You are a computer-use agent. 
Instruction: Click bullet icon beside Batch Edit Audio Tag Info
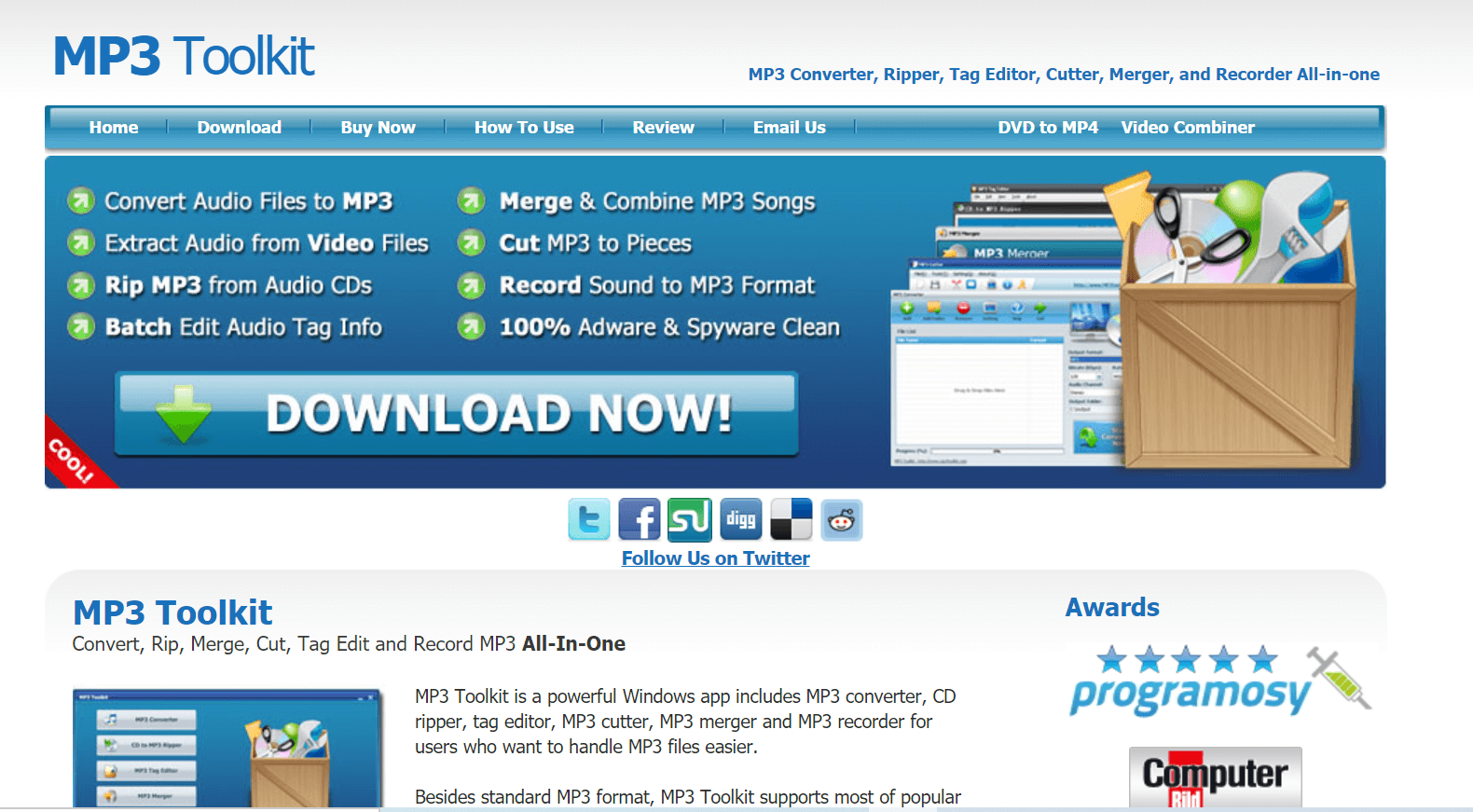point(81,326)
